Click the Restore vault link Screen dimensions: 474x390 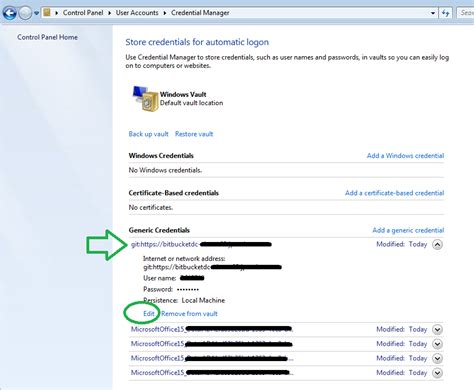[194, 134]
